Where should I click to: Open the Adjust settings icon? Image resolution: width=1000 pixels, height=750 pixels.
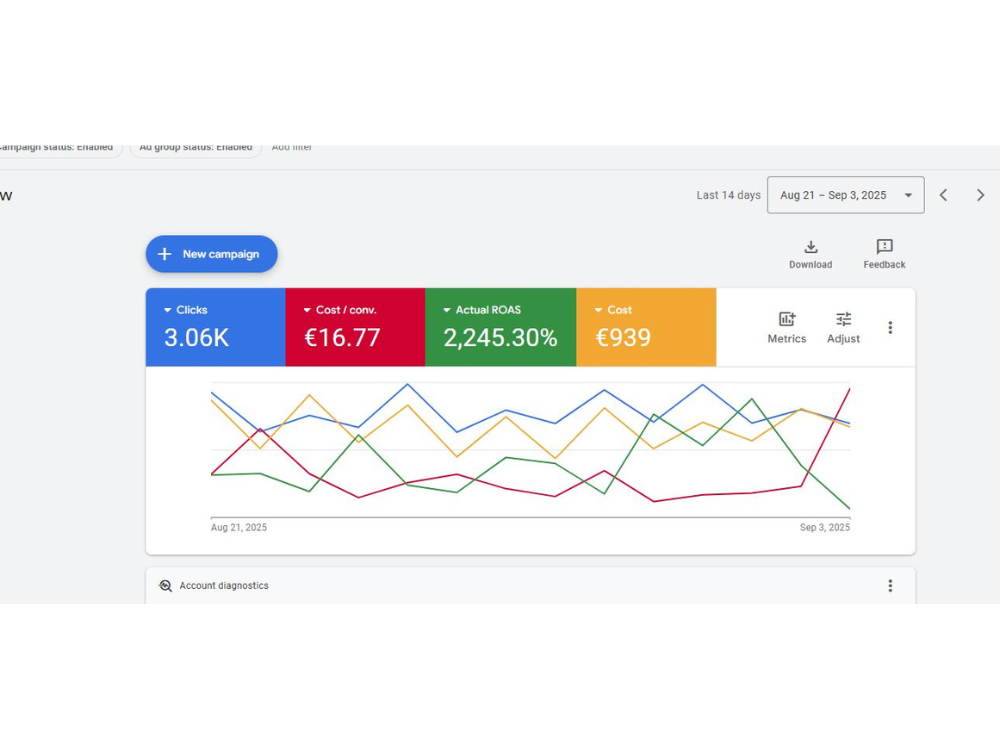click(843, 321)
